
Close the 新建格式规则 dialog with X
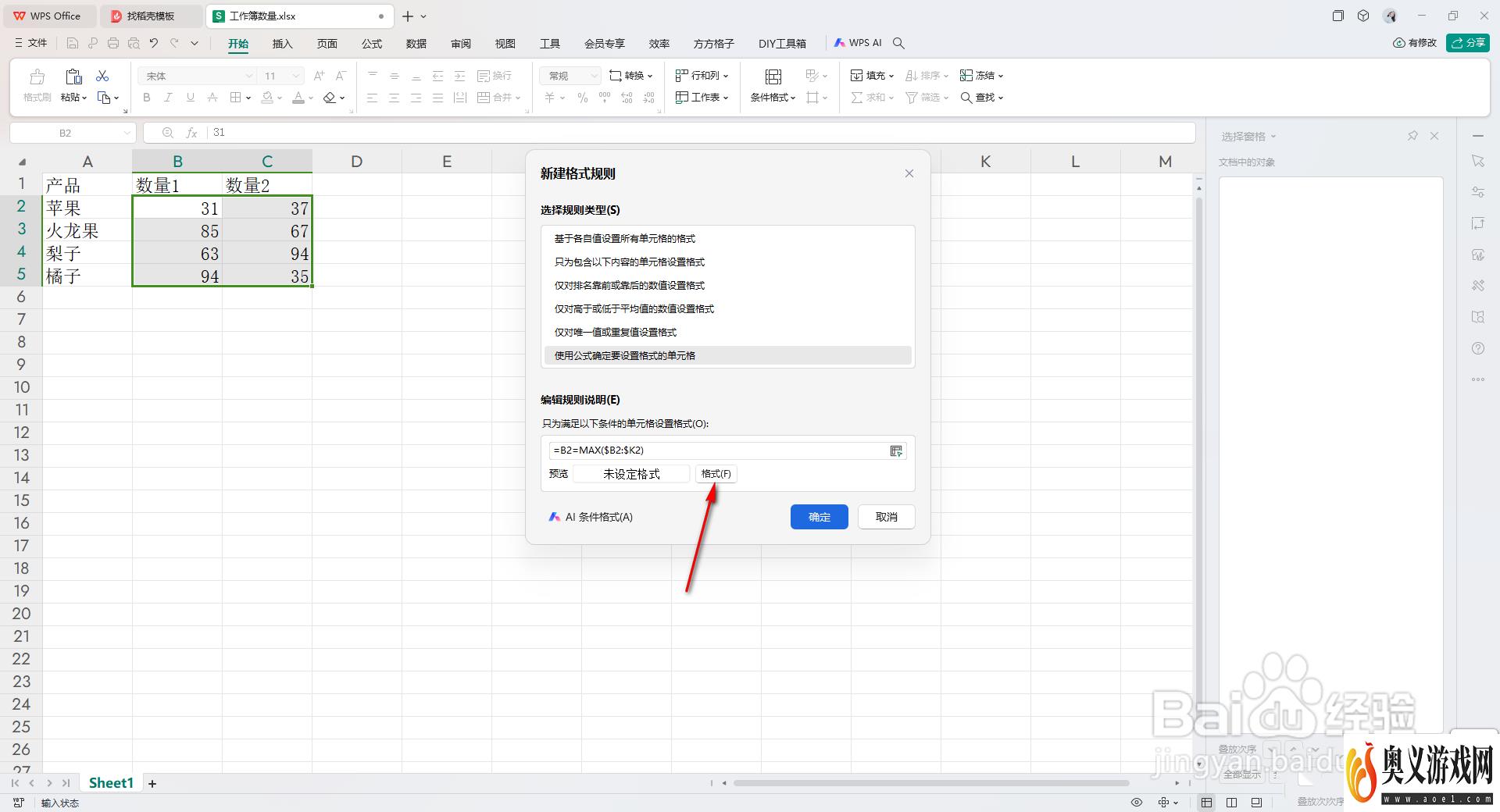point(909,173)
